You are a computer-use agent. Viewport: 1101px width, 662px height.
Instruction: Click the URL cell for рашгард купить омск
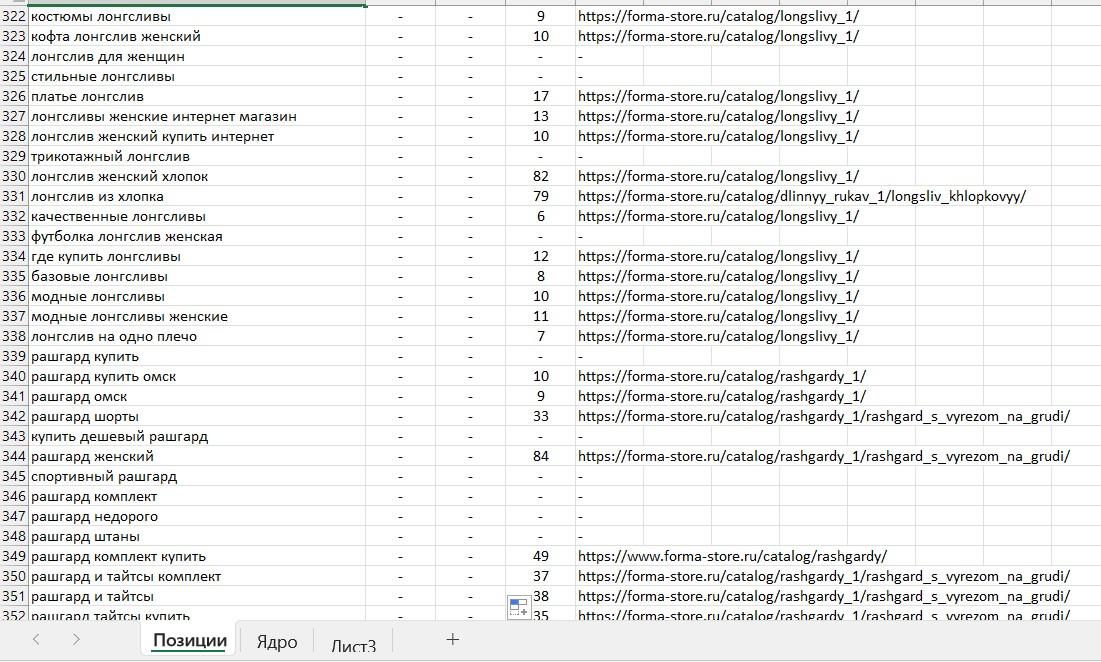point(722,377)
